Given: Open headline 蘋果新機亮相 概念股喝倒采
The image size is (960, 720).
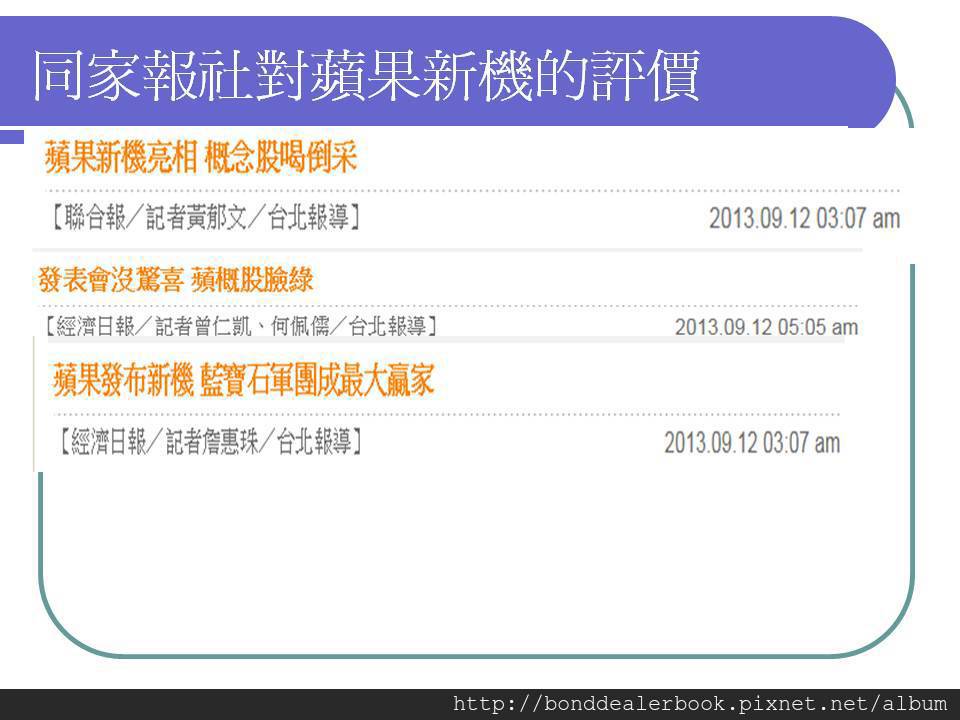Looking at the screenshot, I should click(201, 157).
